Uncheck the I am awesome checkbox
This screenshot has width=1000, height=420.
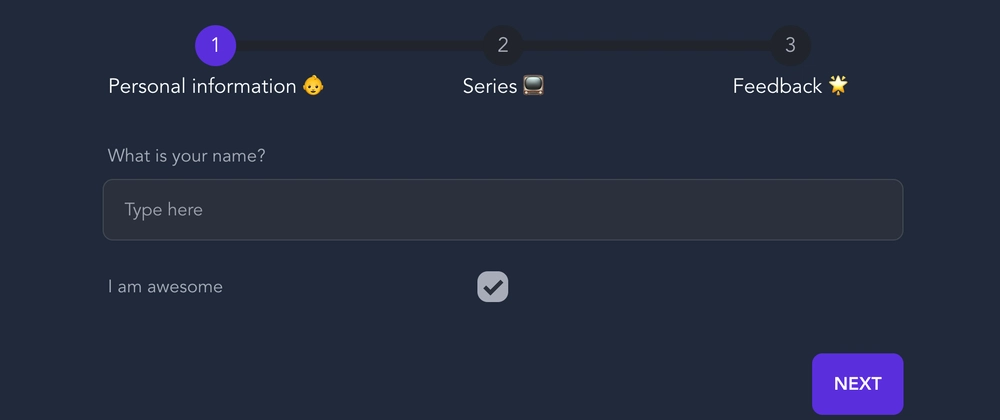coord(492,287)
